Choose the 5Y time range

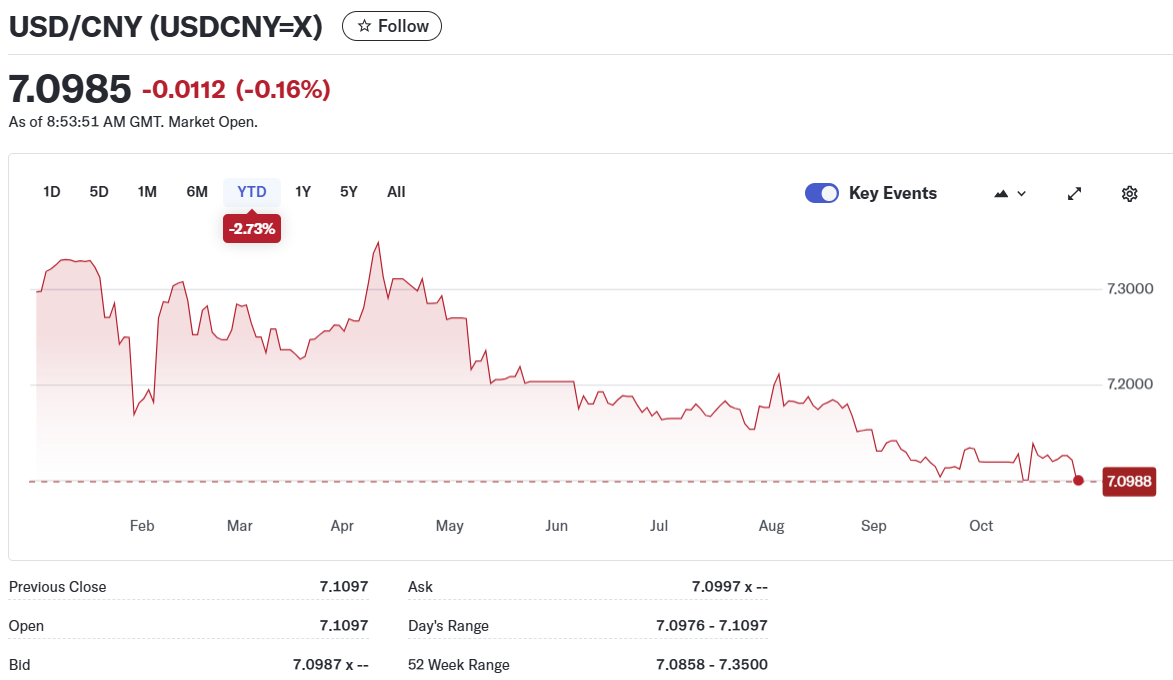tap(348, 192)
